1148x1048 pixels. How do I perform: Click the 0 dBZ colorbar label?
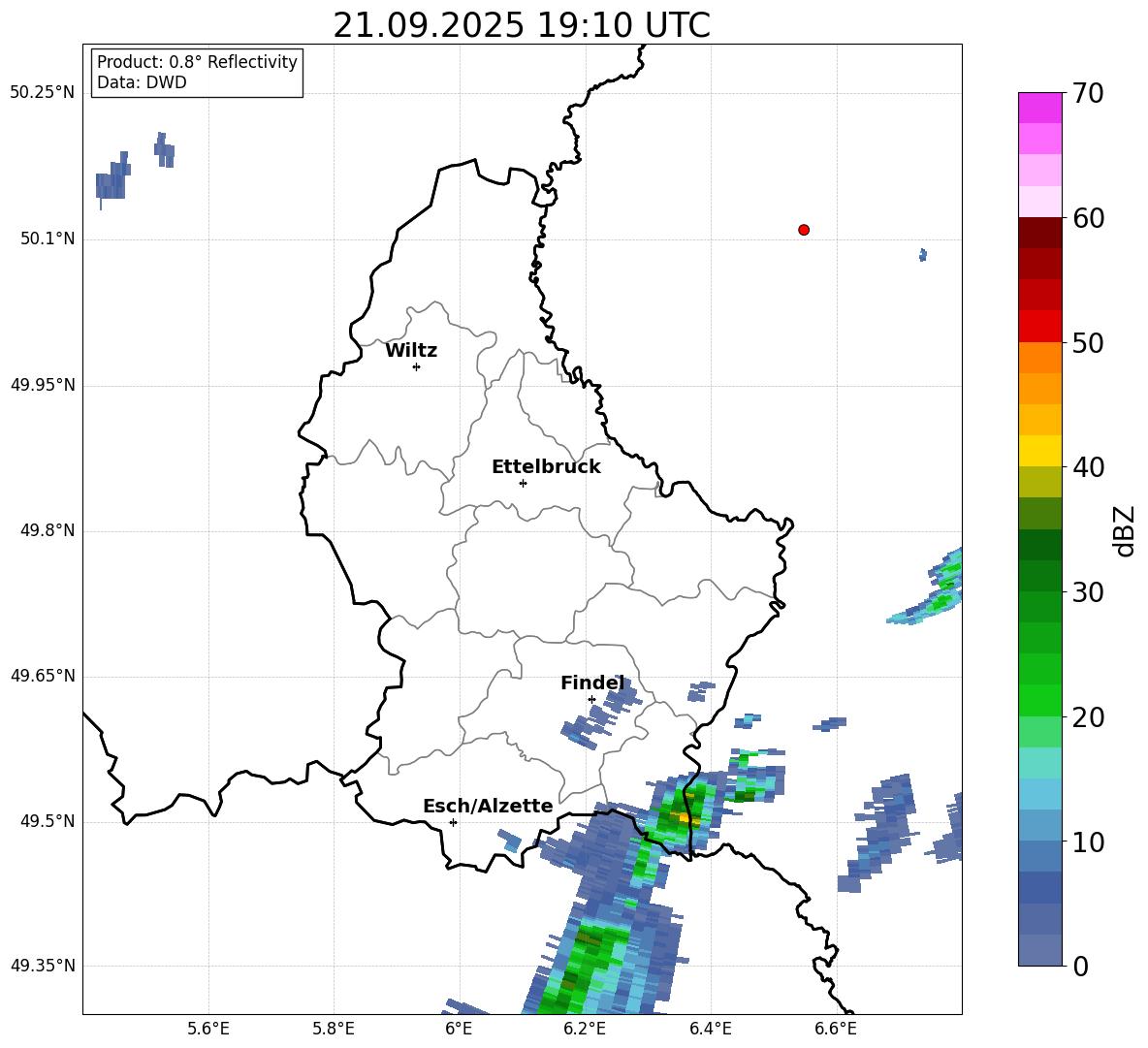1080,966
